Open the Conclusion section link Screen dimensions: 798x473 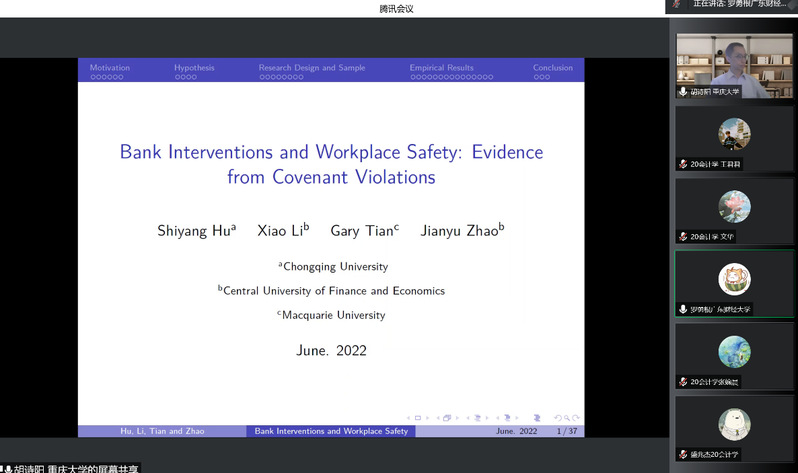pos(552,68)
